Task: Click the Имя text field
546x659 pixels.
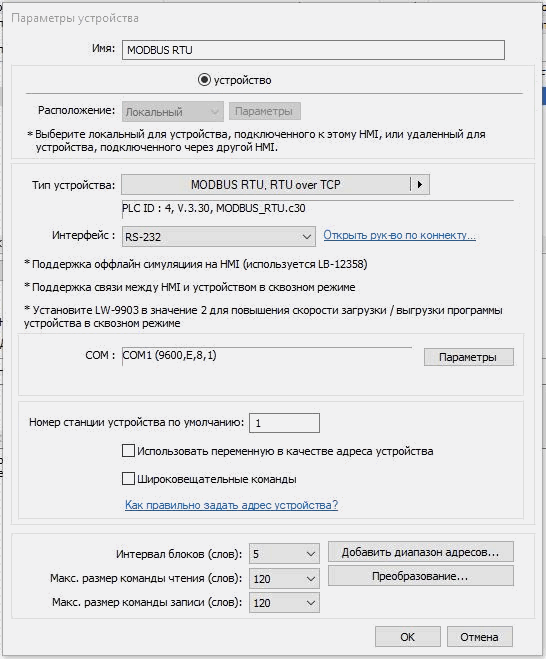Action: [313, 50]
